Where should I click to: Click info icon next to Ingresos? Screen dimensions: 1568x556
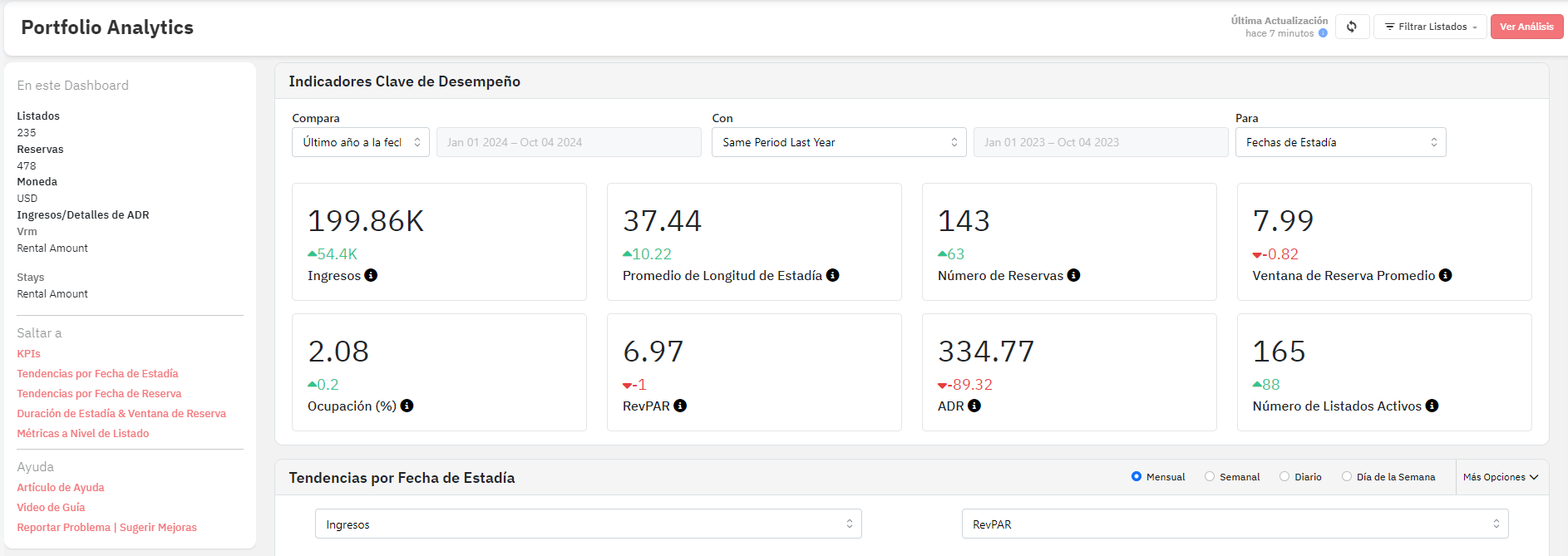(371, 275)
